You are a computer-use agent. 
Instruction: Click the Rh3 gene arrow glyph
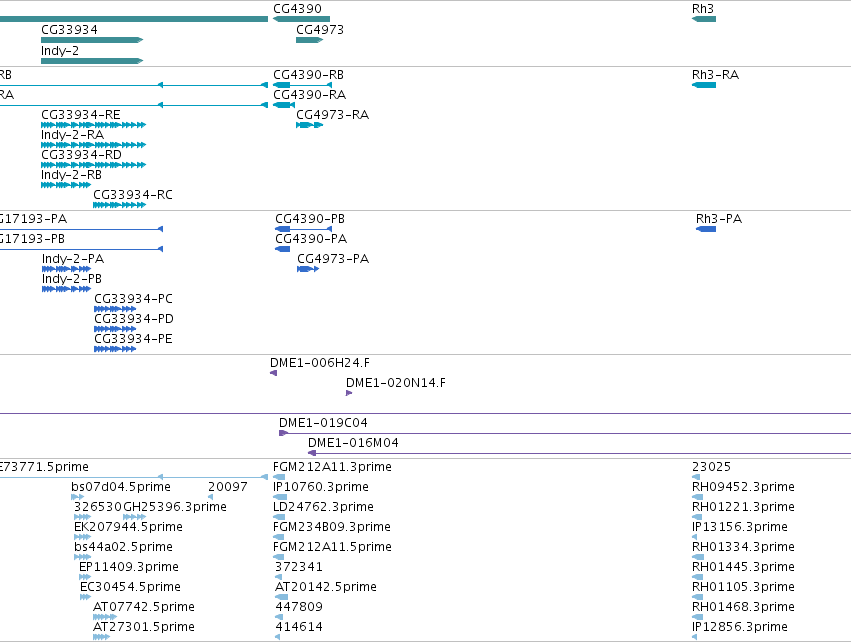(704, 19)
